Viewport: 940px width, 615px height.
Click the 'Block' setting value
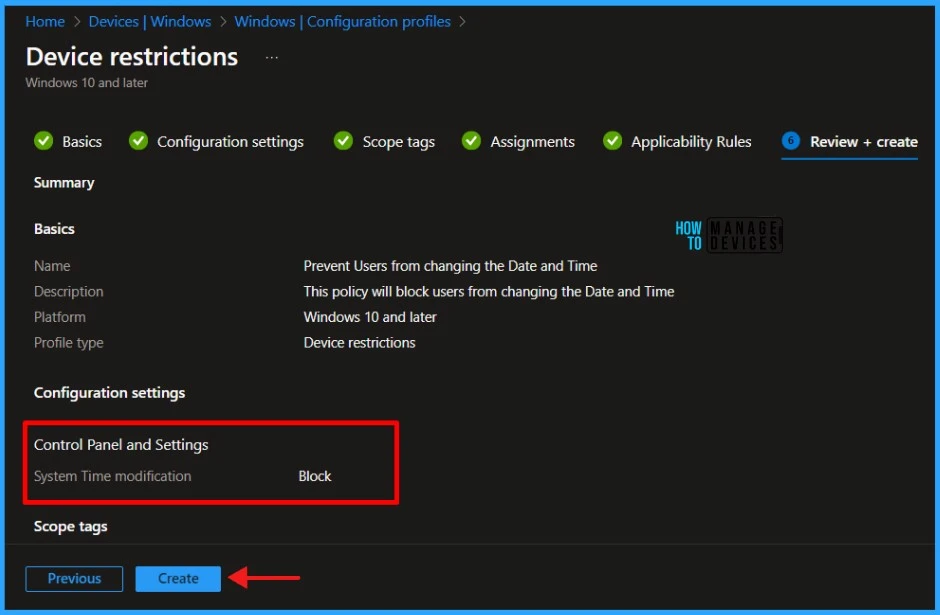(315, 476)
